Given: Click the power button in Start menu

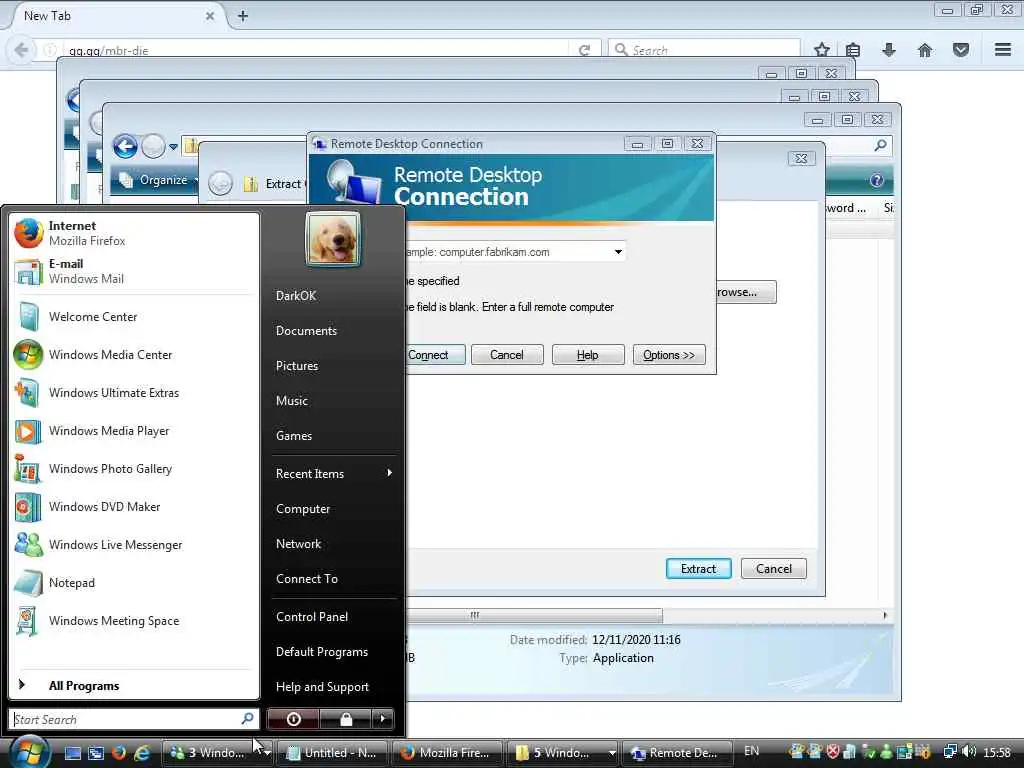Looking at the screenshot, I should [293, 719].
